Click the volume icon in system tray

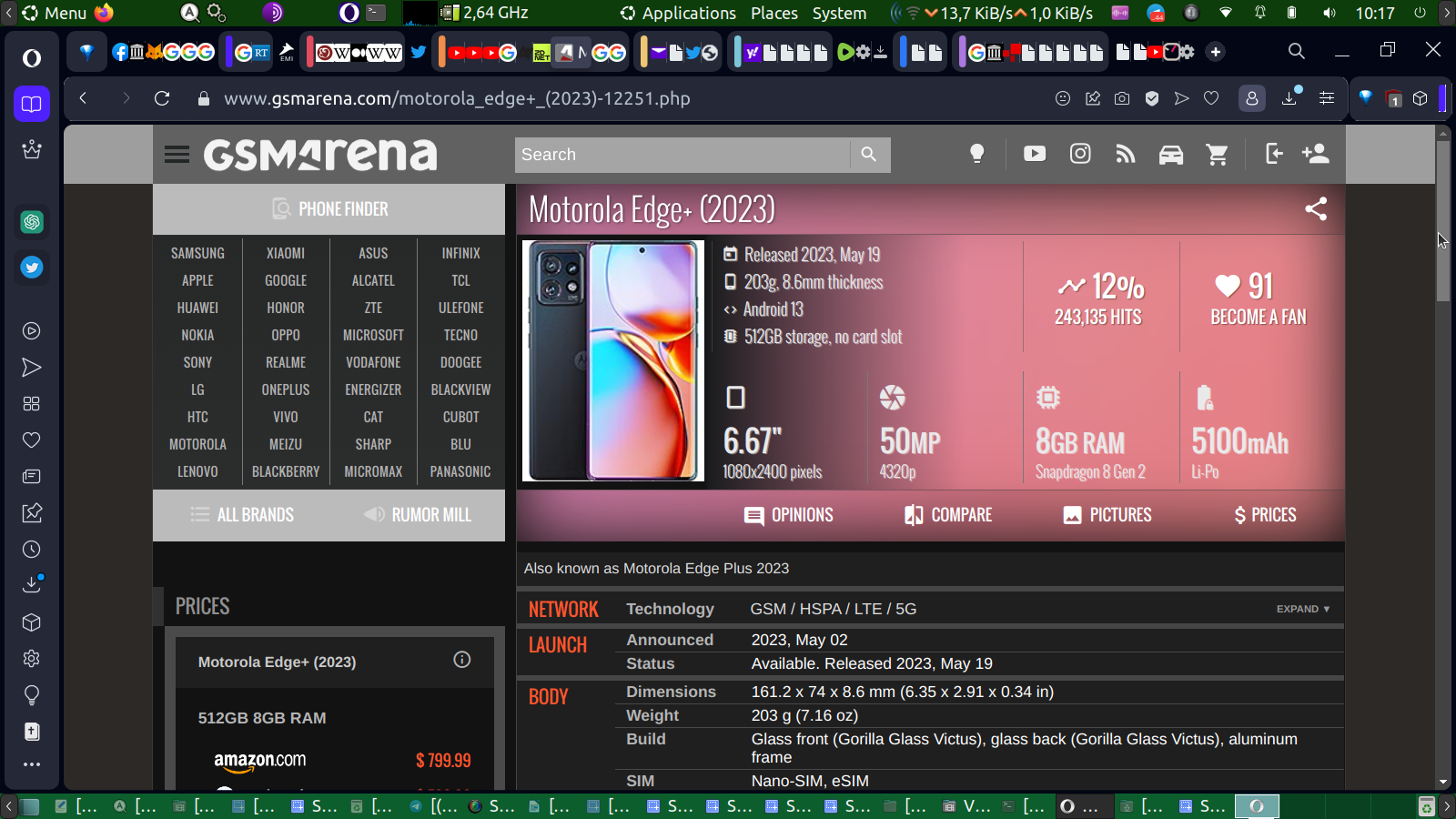pos(1330,13)
